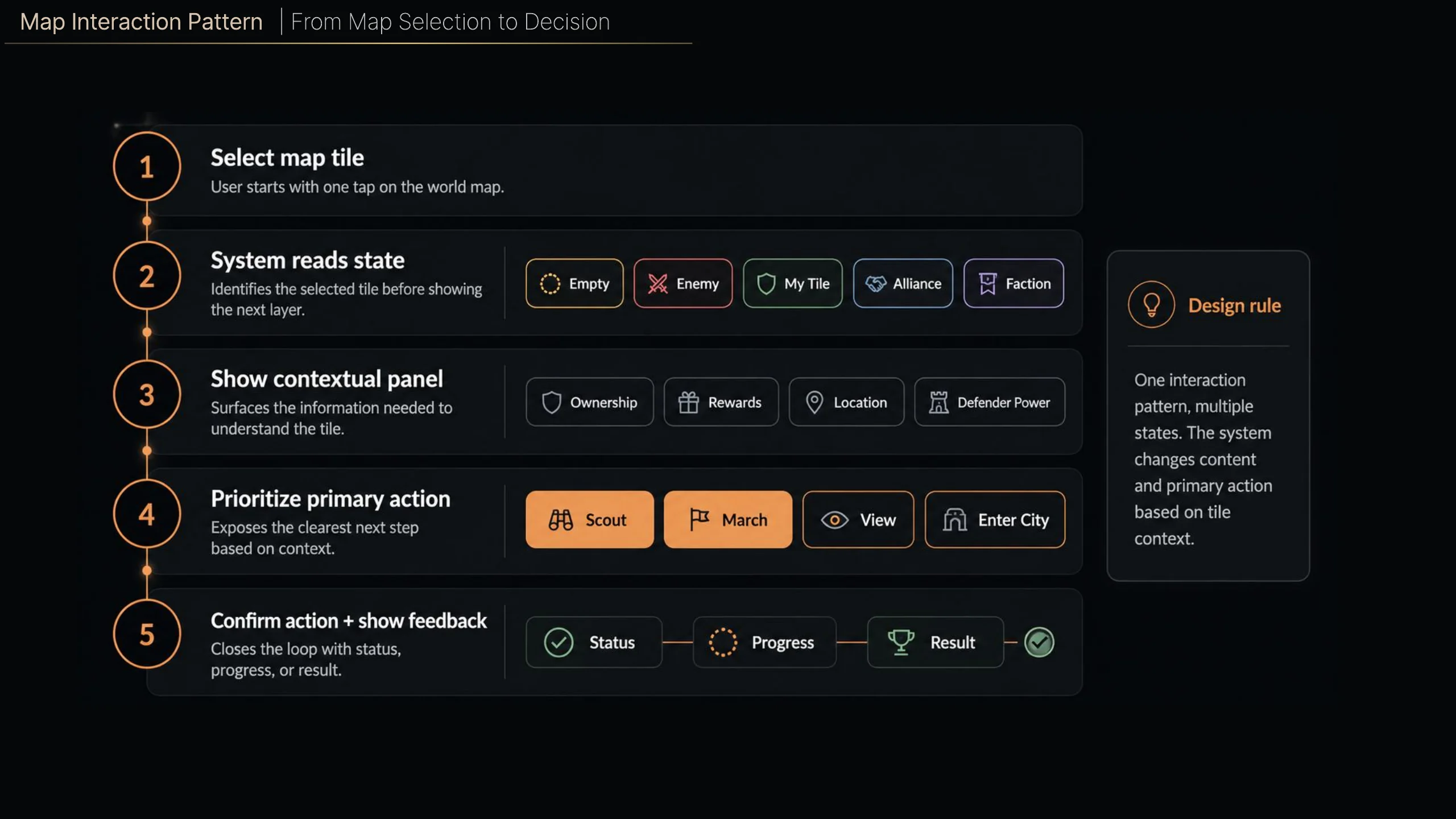Select the Alliance tile state chip
Image resolution: width=1456 pixels, height=819 pixels.
(903, 283)
